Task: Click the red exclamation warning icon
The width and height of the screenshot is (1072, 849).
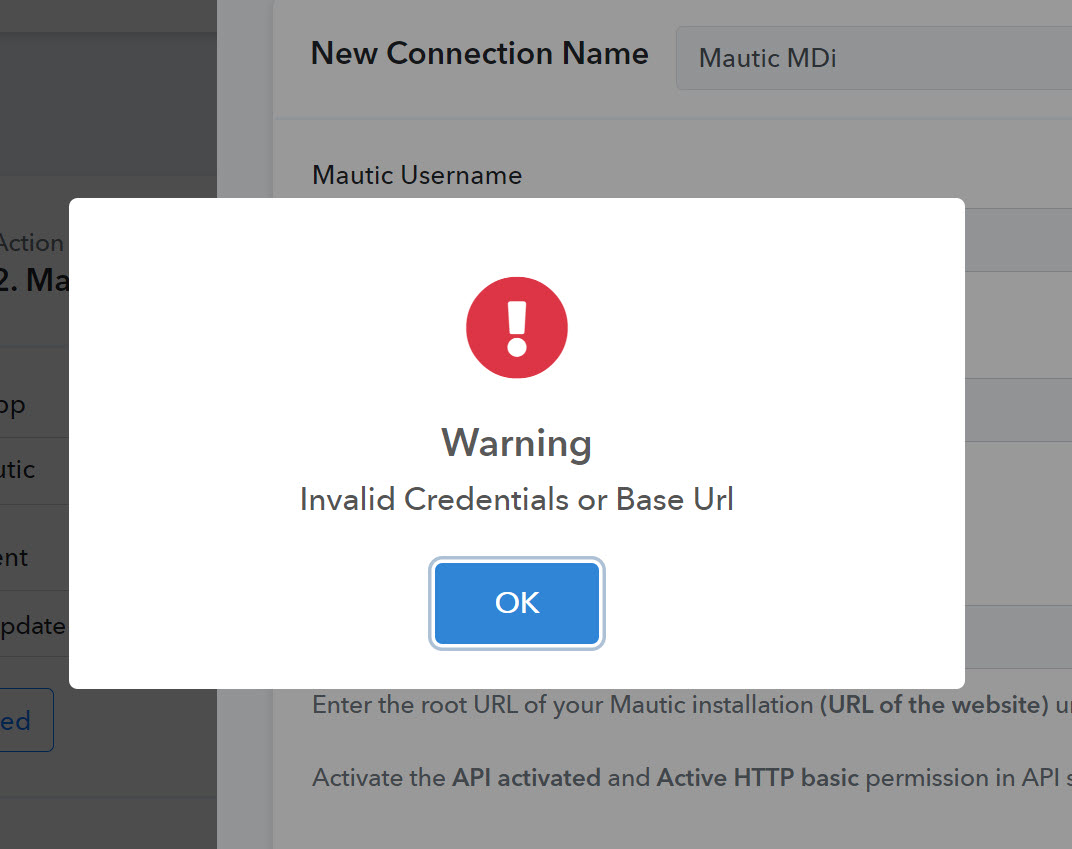Action: pos(517,327)
